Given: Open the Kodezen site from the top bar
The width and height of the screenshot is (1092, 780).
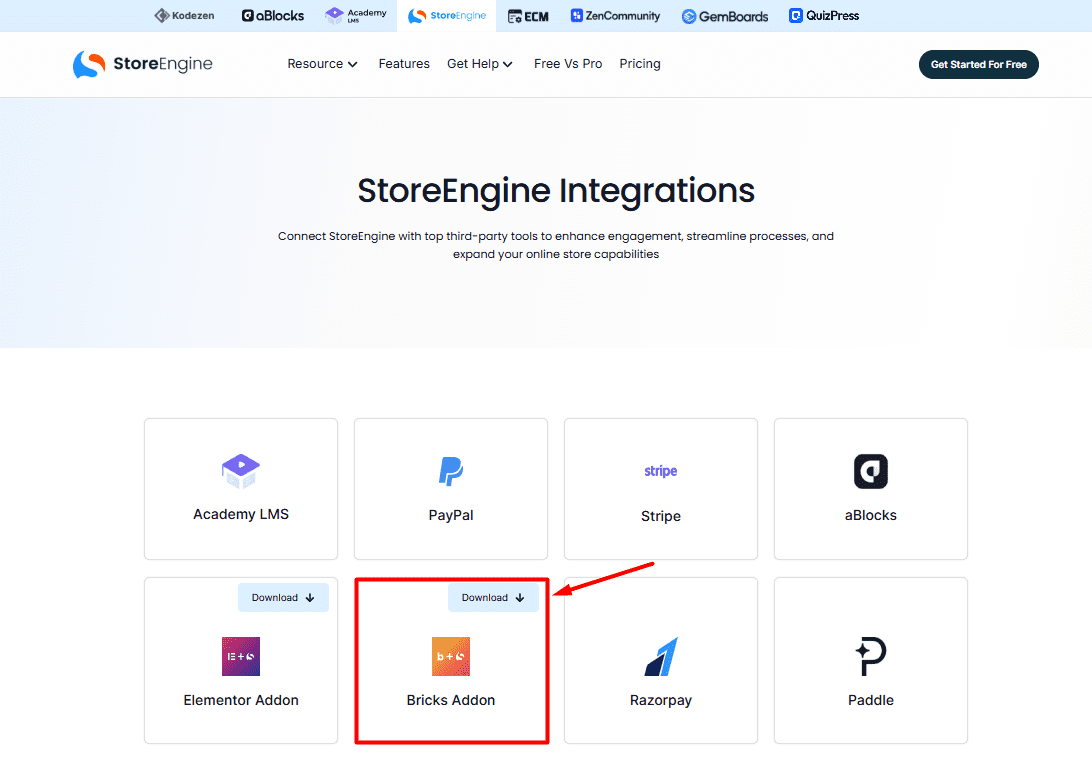Looking at the screenshot, I should pyautogui.click(x=184, y=15).
